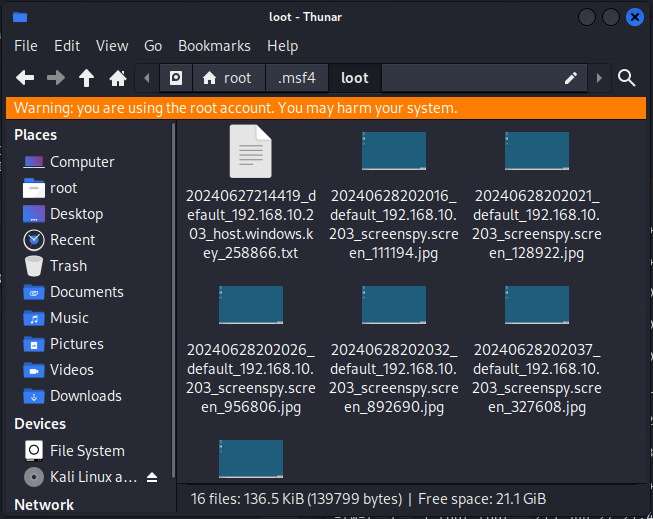Click the File System disk icon

[34, 451]
